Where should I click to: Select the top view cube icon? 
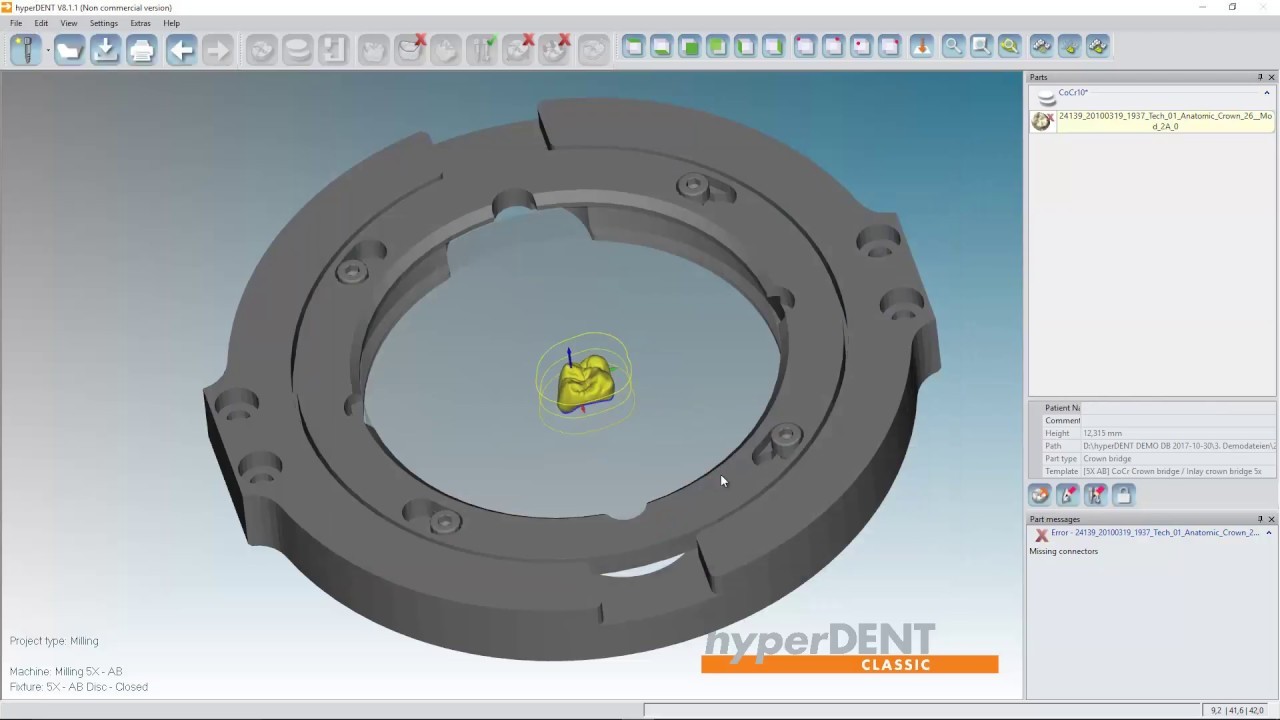pos(633,46)
